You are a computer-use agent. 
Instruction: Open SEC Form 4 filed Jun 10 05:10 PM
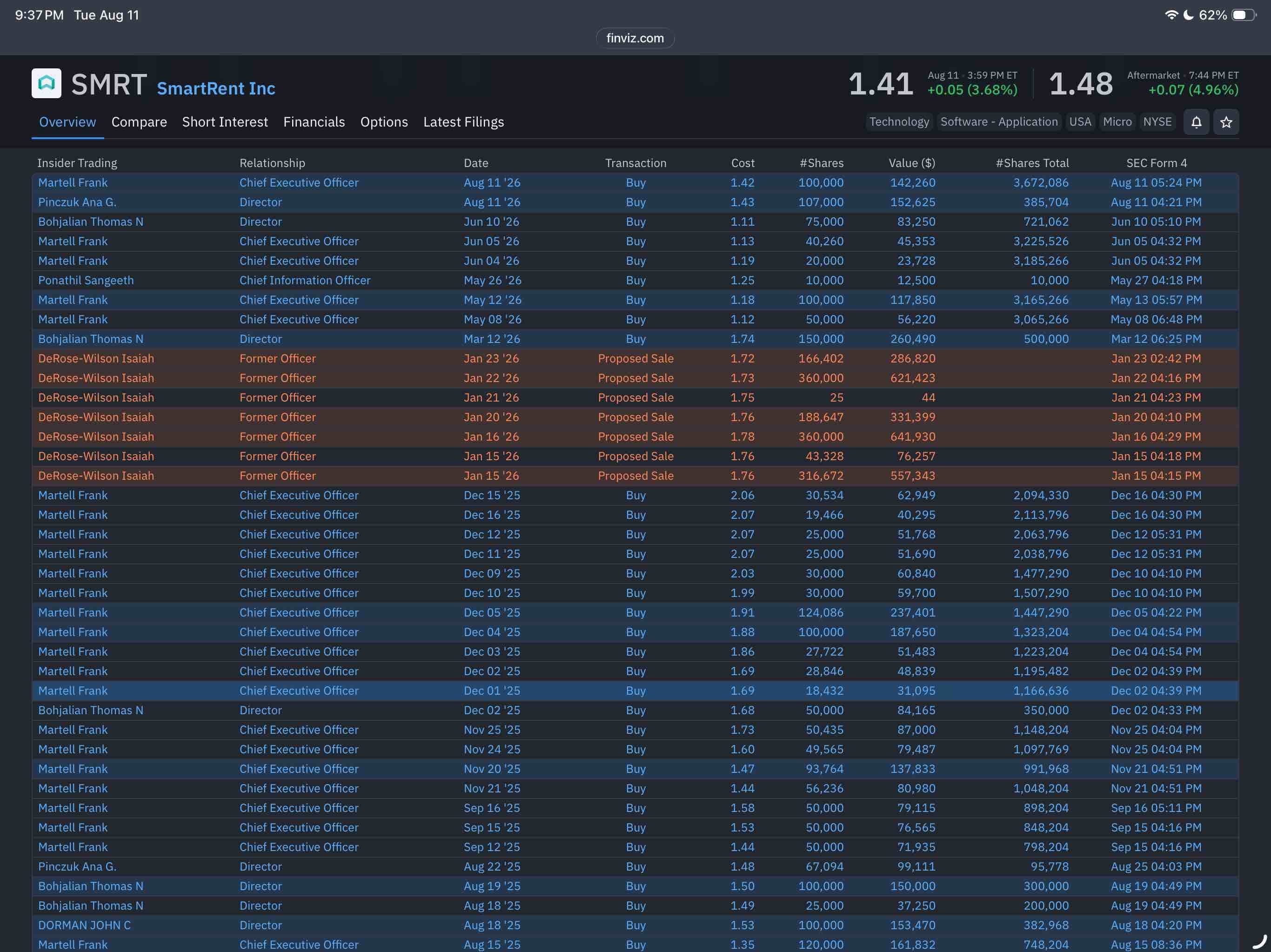point(1156,222)
